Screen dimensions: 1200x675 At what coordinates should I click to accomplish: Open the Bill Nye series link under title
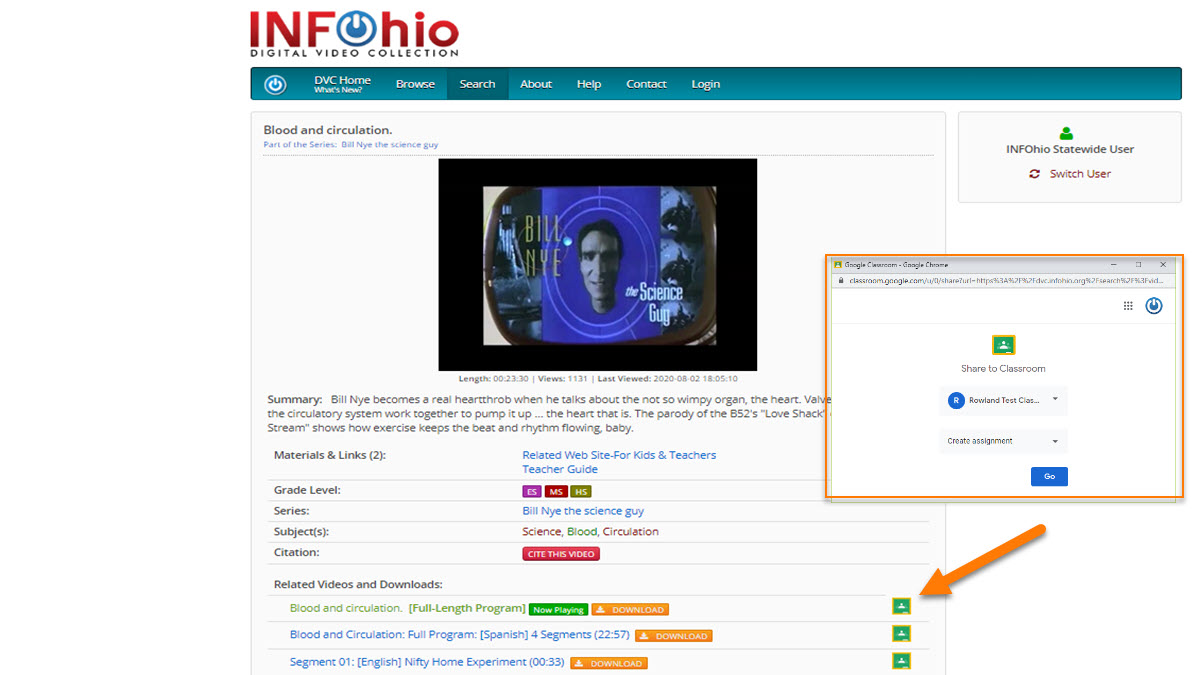point(390,145)
